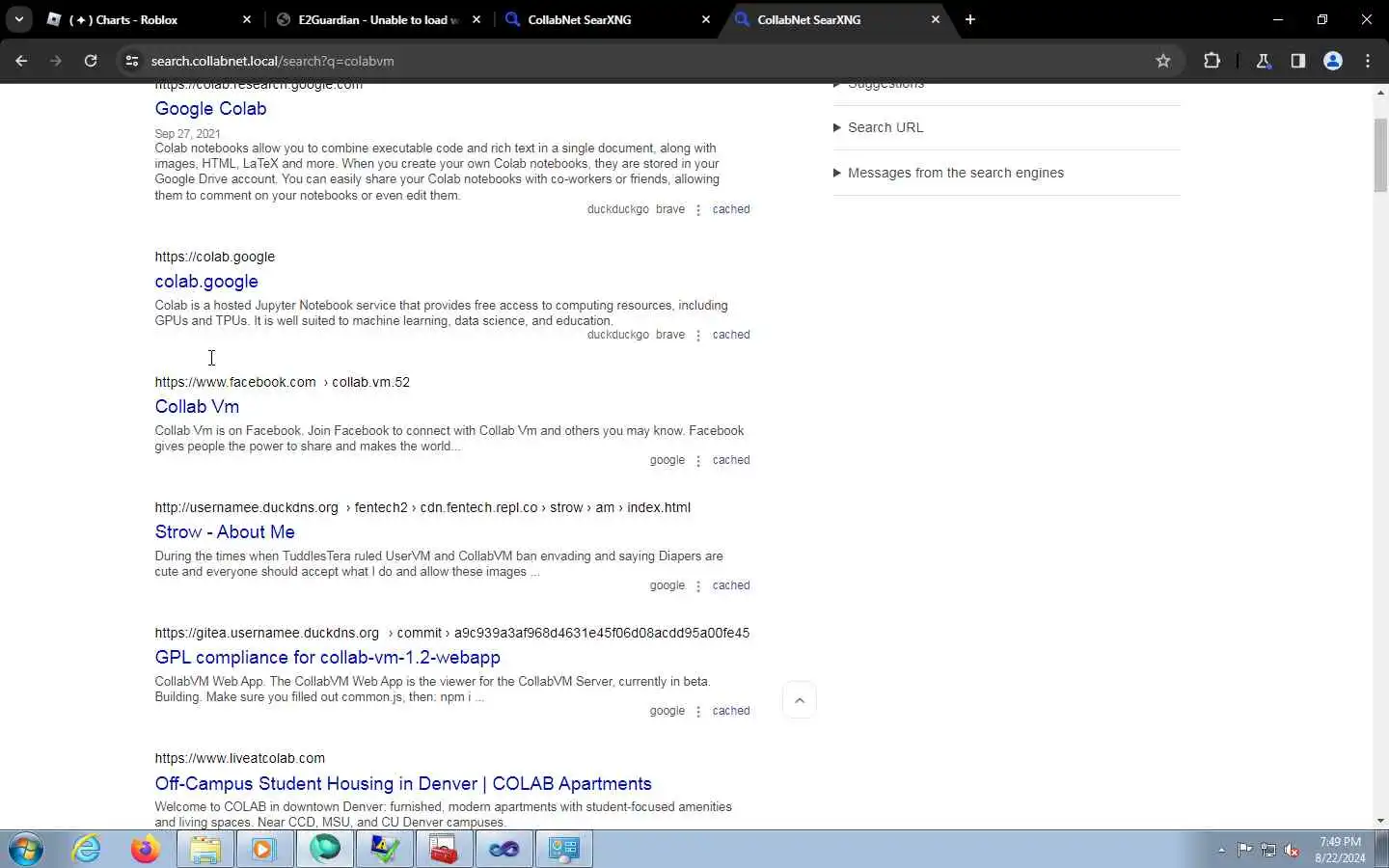This screenshot has width=1389, height=868.
Task: Click the muted volume tray icon
Action: (x=1292, y=850)
